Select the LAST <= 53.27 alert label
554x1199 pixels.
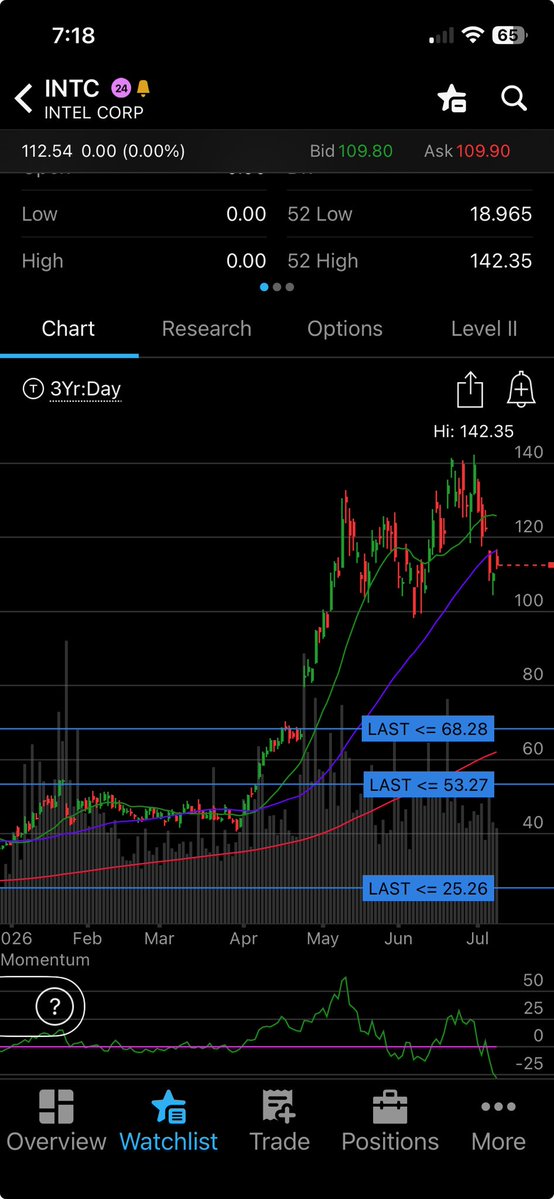428,785
